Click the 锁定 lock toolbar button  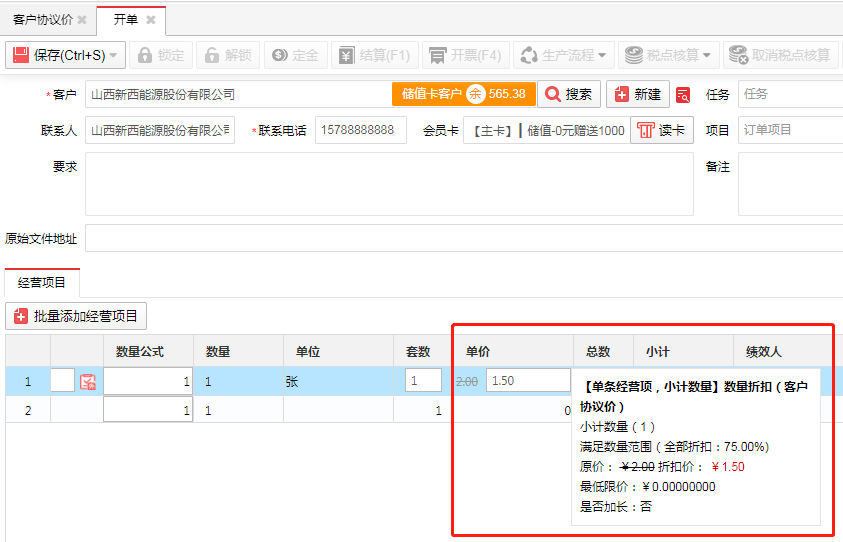(x=161, y=55)
